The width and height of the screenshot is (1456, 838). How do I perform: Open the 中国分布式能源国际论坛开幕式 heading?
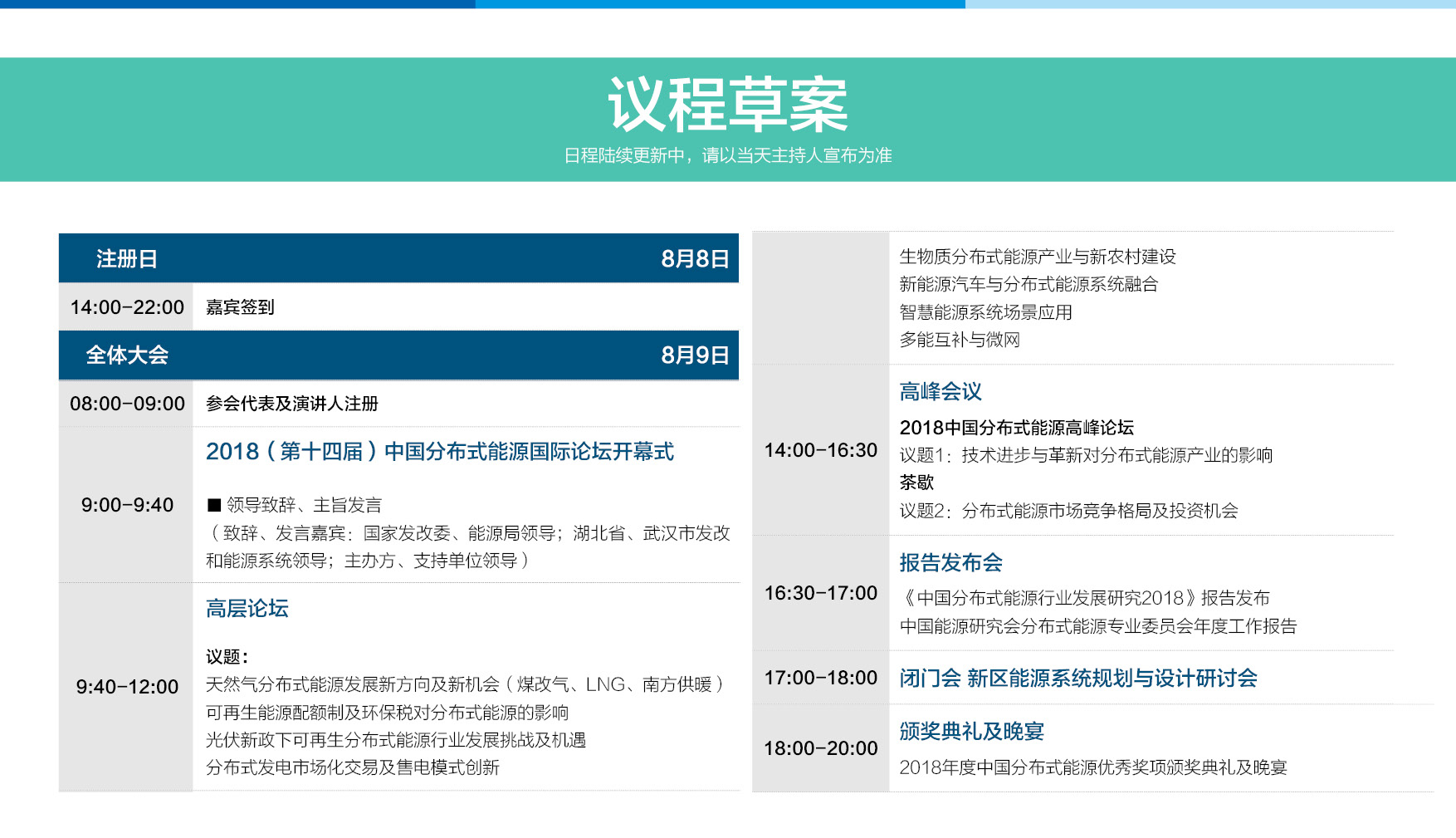tap(439, 452)
